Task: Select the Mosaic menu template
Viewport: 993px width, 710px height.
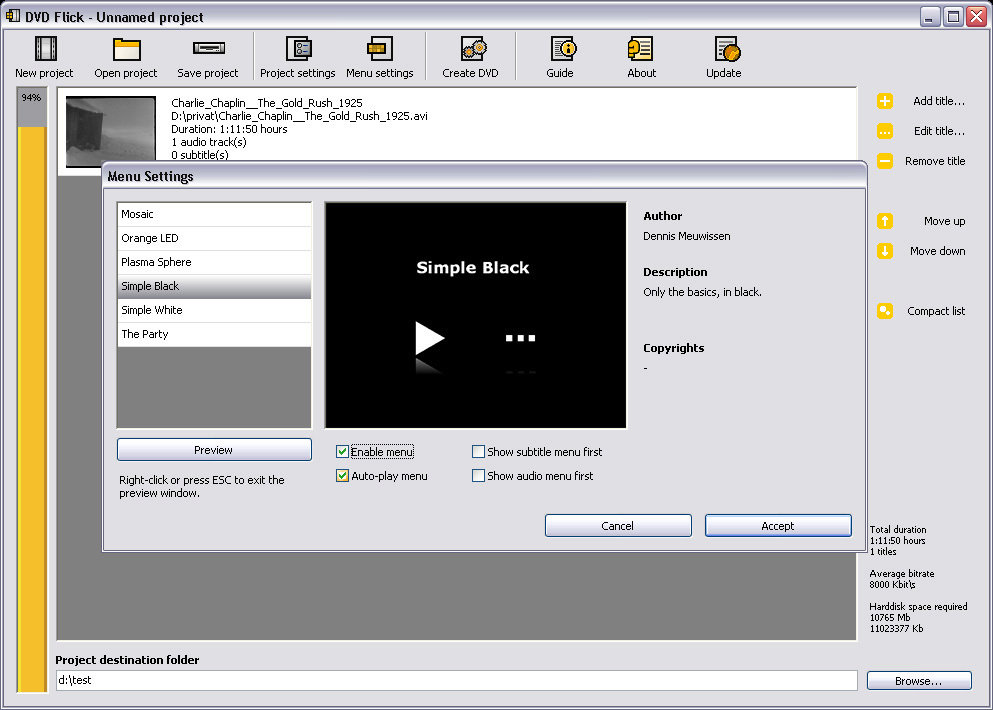Action: (214, 214)
